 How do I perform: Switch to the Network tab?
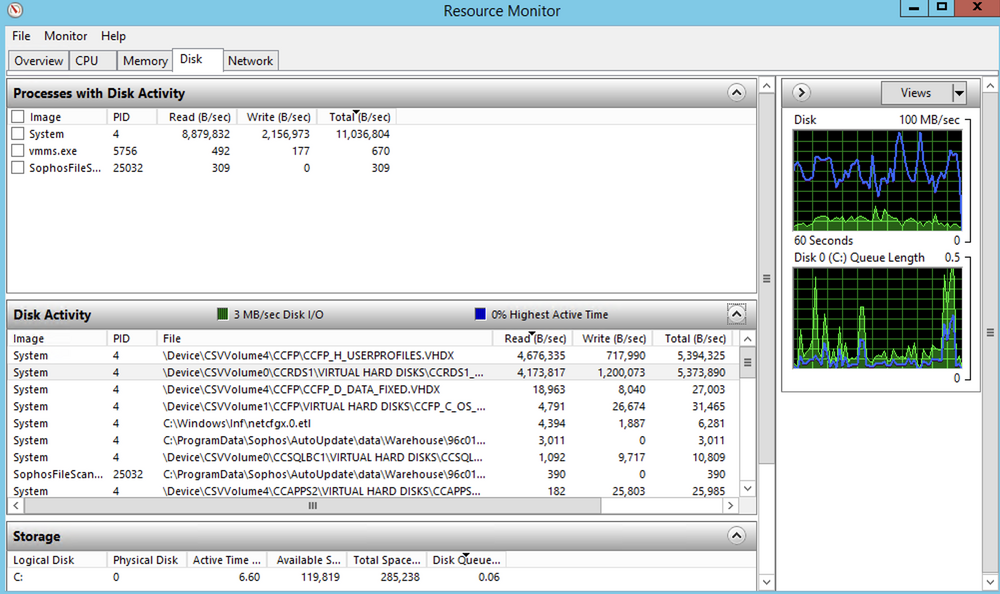click(x=250, y=61)
